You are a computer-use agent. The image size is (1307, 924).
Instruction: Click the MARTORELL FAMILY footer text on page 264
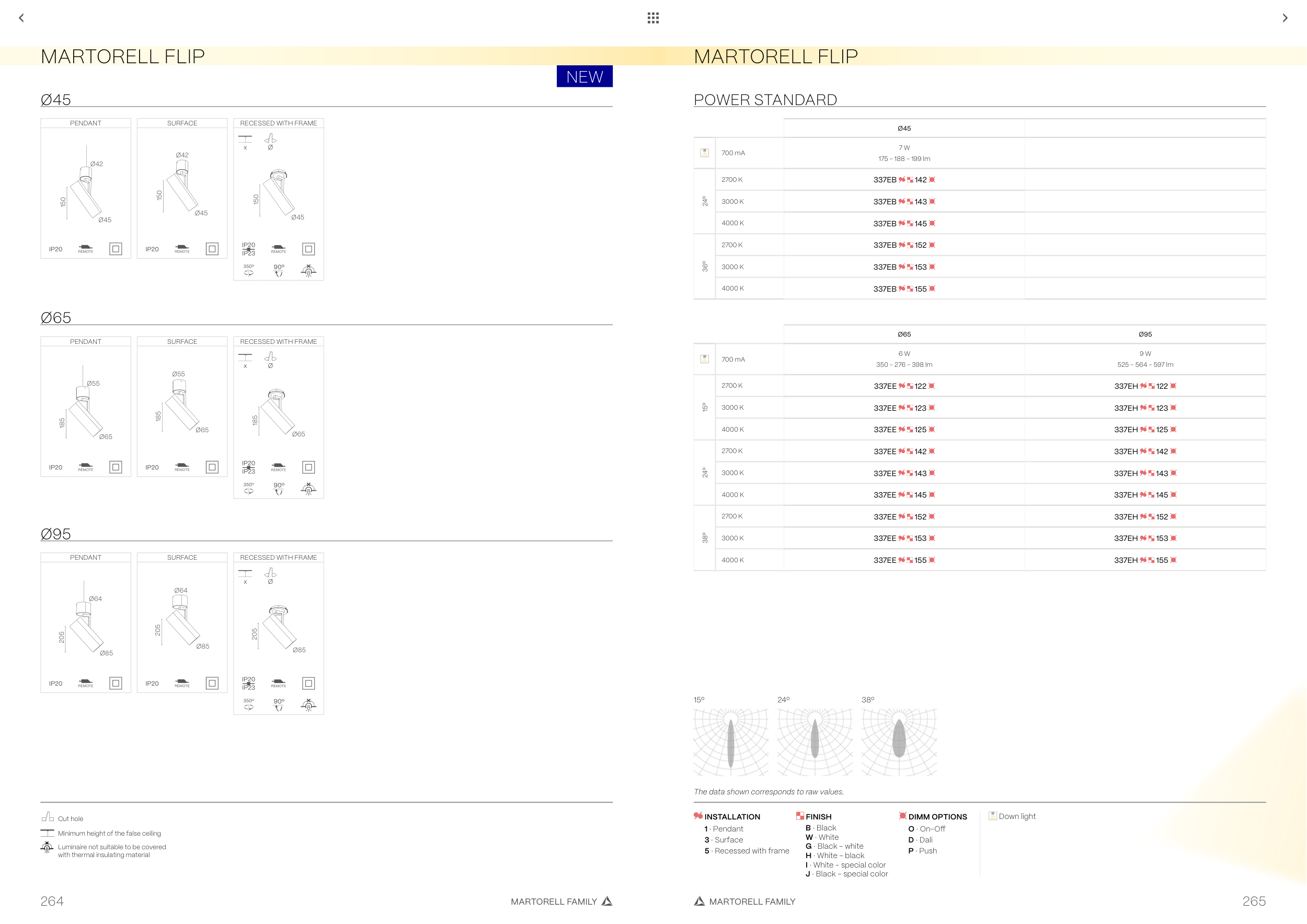coord(553,902)
